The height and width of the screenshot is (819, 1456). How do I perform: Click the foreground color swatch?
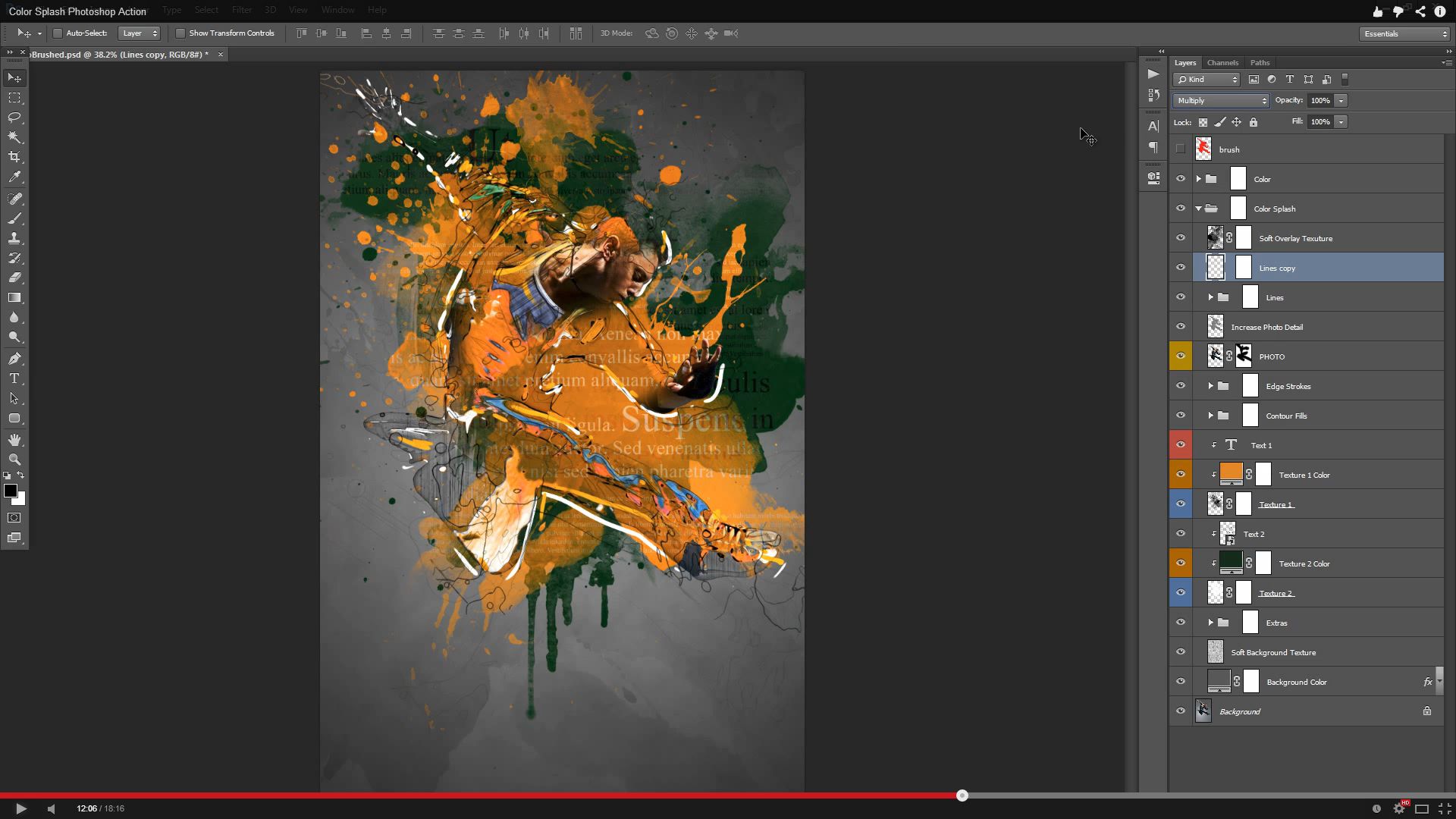click(x=11, y=490)
